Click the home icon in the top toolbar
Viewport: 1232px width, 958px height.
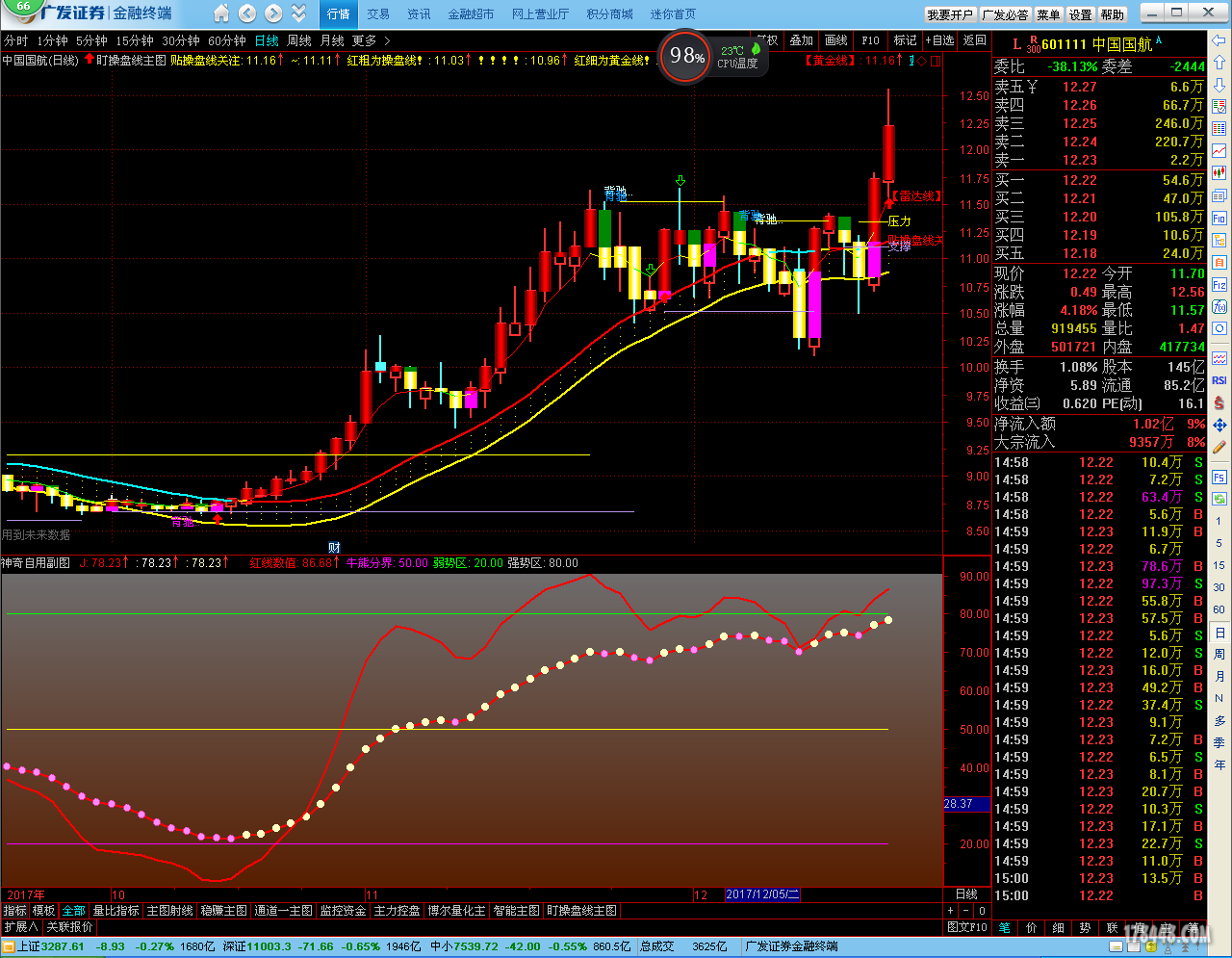[221, 13]
